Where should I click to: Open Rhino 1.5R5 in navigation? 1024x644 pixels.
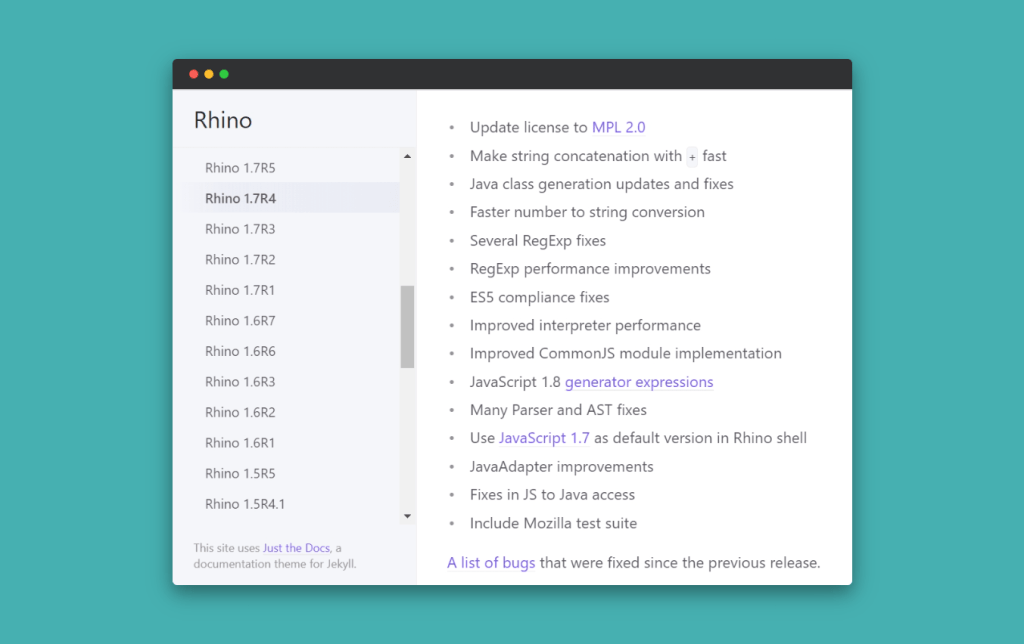click(x=240, y=473)
